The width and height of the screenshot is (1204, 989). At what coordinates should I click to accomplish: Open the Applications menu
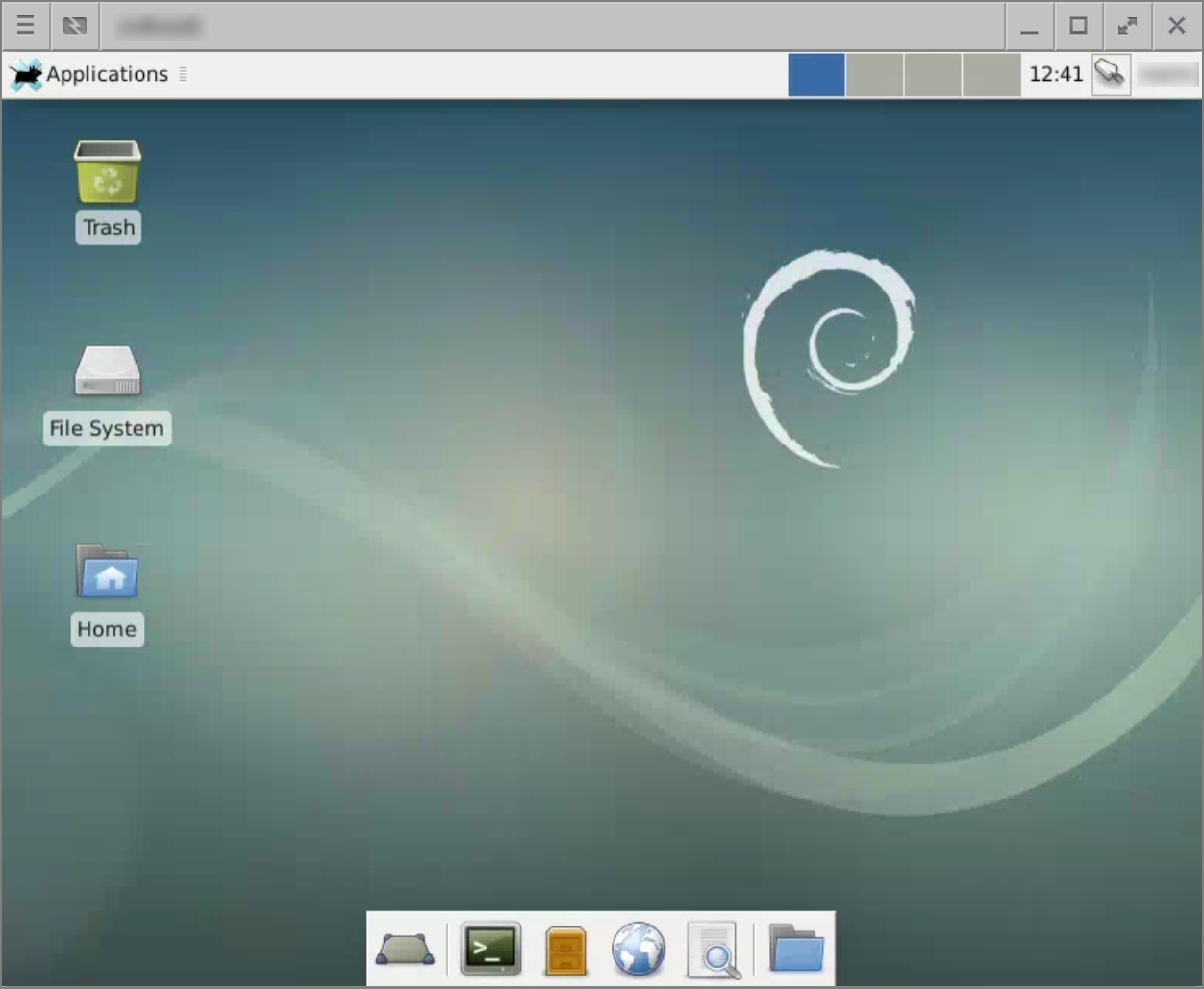[x=108, y=74]
